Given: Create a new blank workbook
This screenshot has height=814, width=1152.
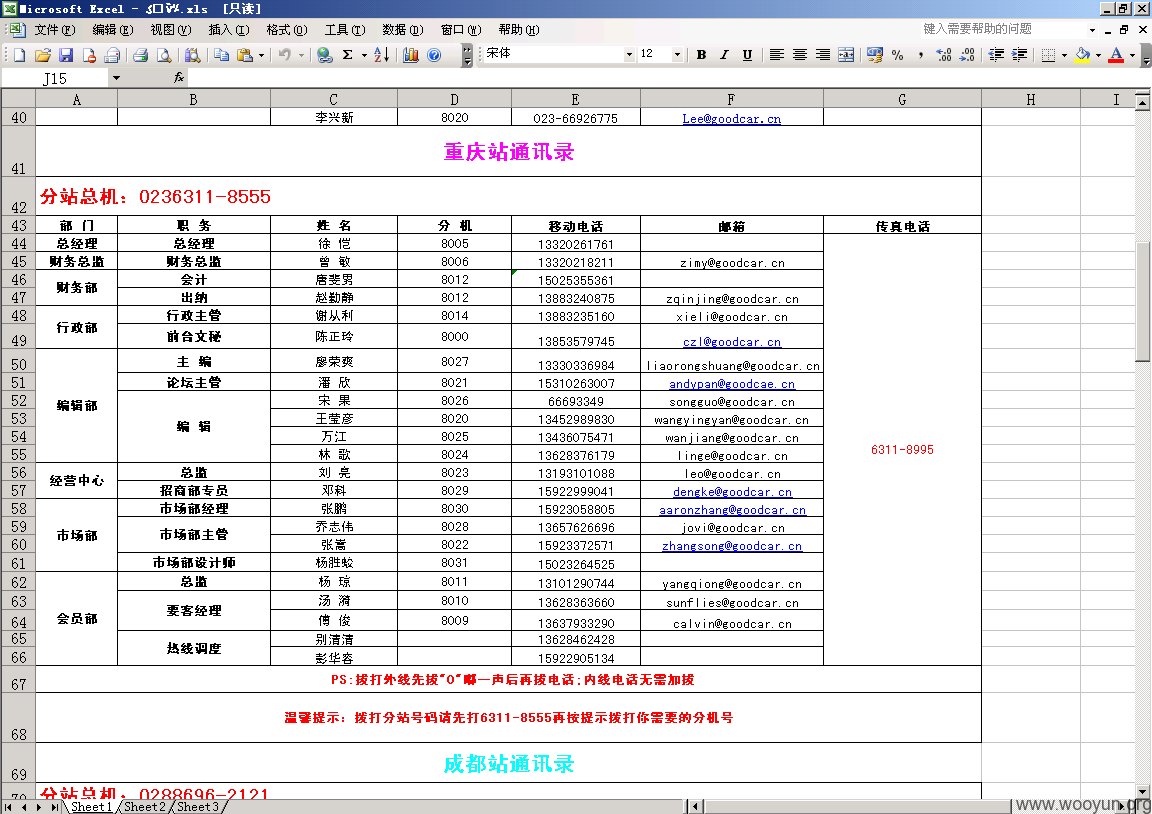Looking at the screenshot, I should 20,55.
